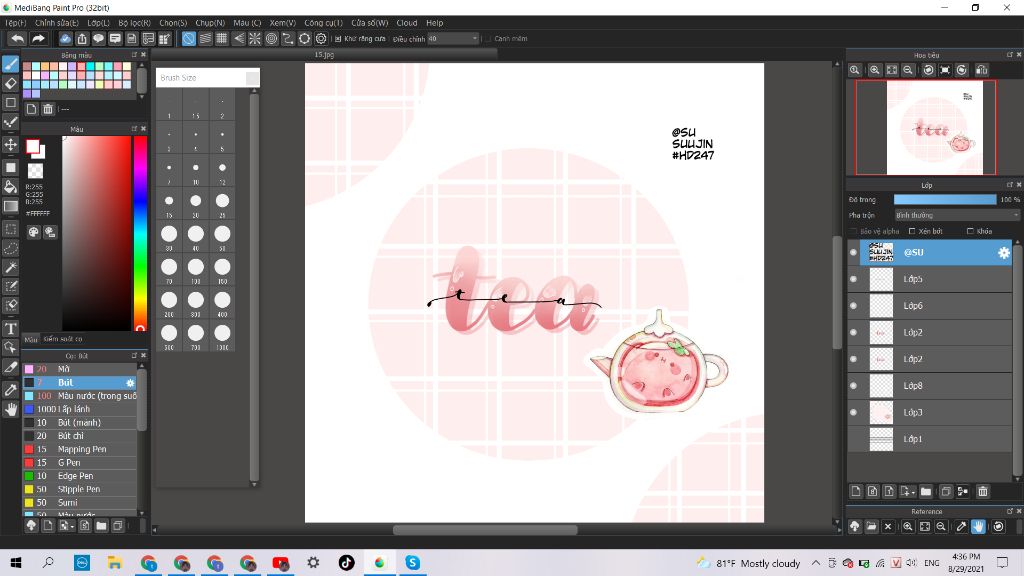Click the Redo arrow
Image resolution: width=1024 pixels, height=576 pixels.
click(38, 39)
